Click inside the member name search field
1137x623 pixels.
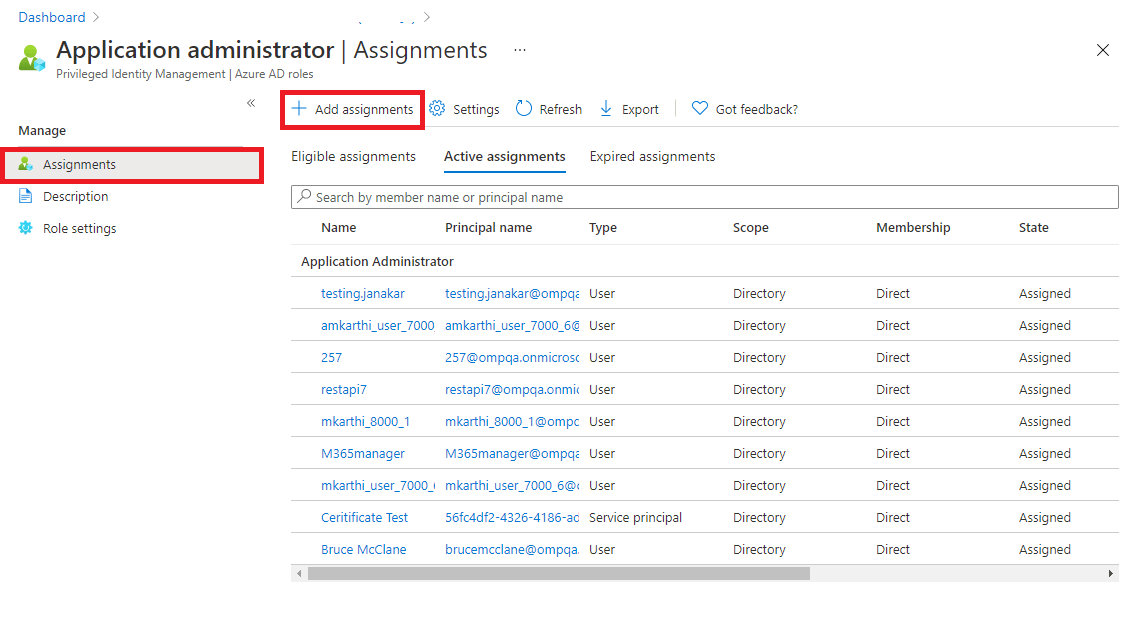[x=600, y=196]
